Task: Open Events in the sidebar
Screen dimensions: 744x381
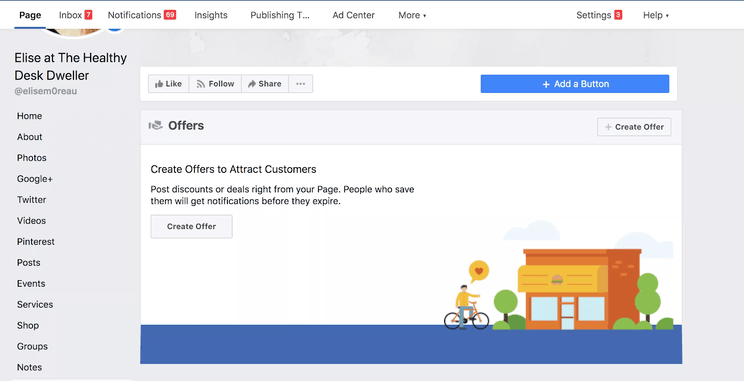Action: pos(31,283)
